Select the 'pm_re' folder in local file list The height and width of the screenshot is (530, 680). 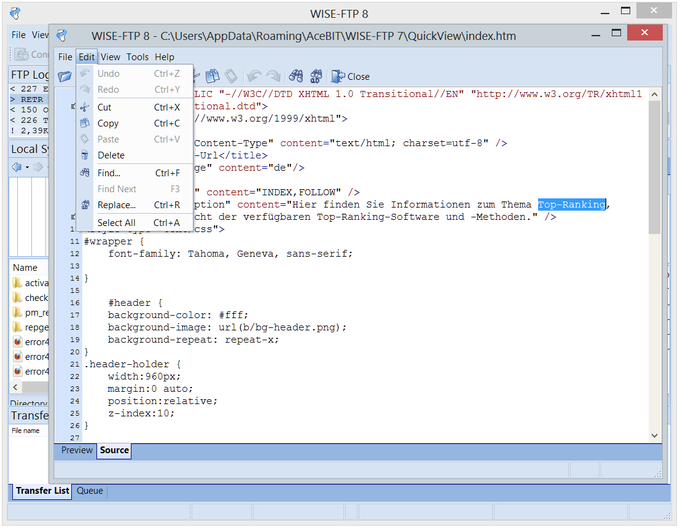coord(30,312)
